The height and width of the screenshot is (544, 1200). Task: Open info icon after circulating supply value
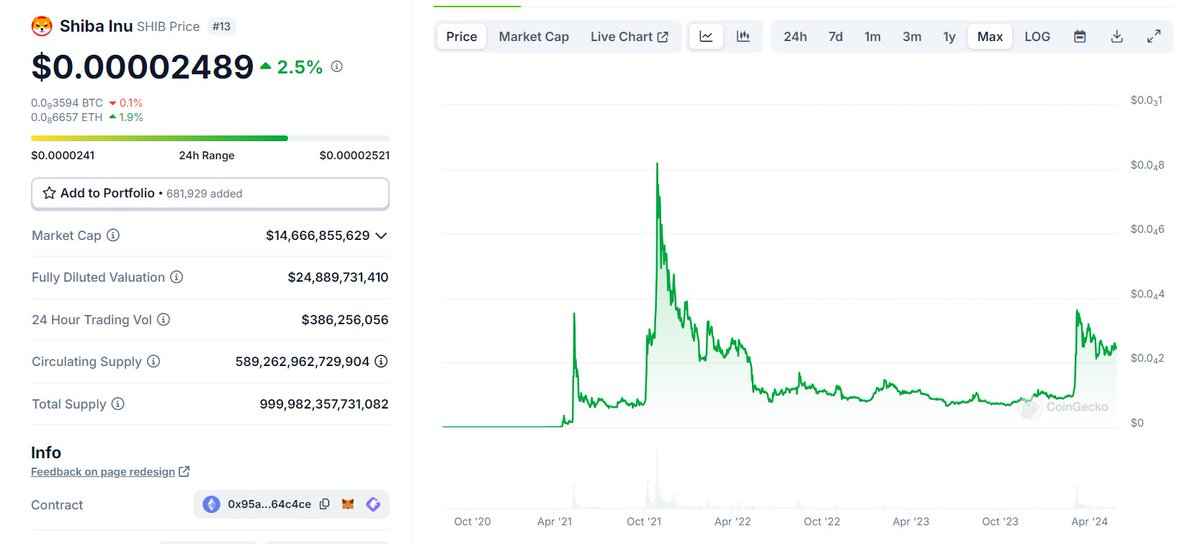coord(381,362)
